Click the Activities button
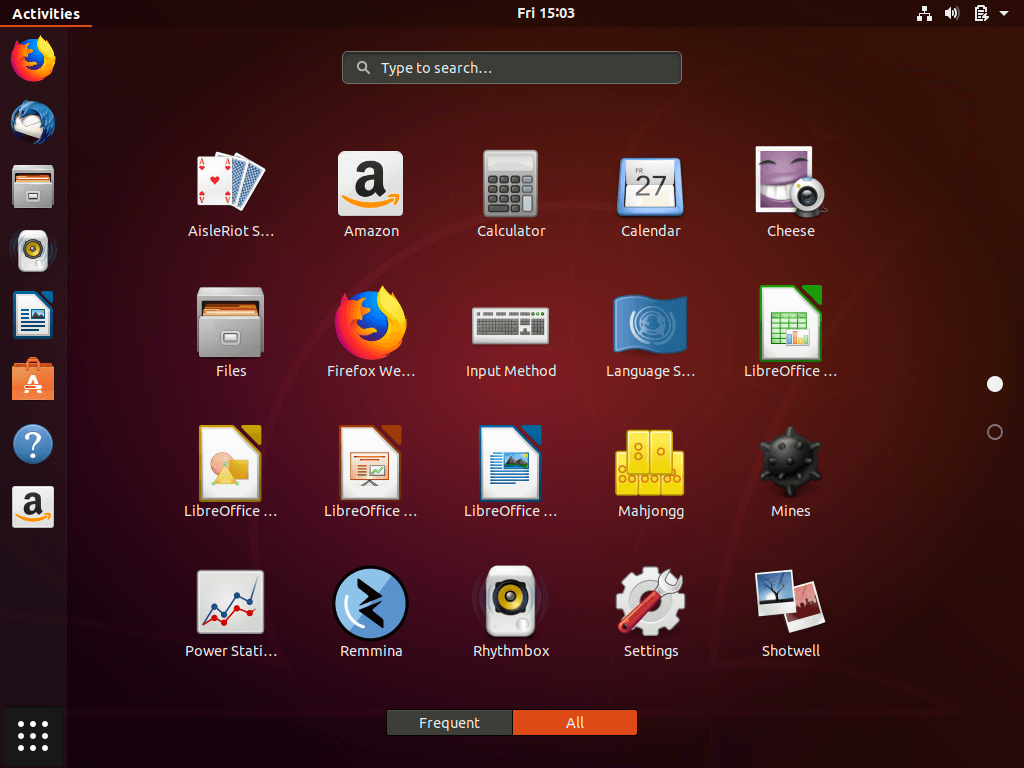This screenshot has height=768, width=1024. 46,13
